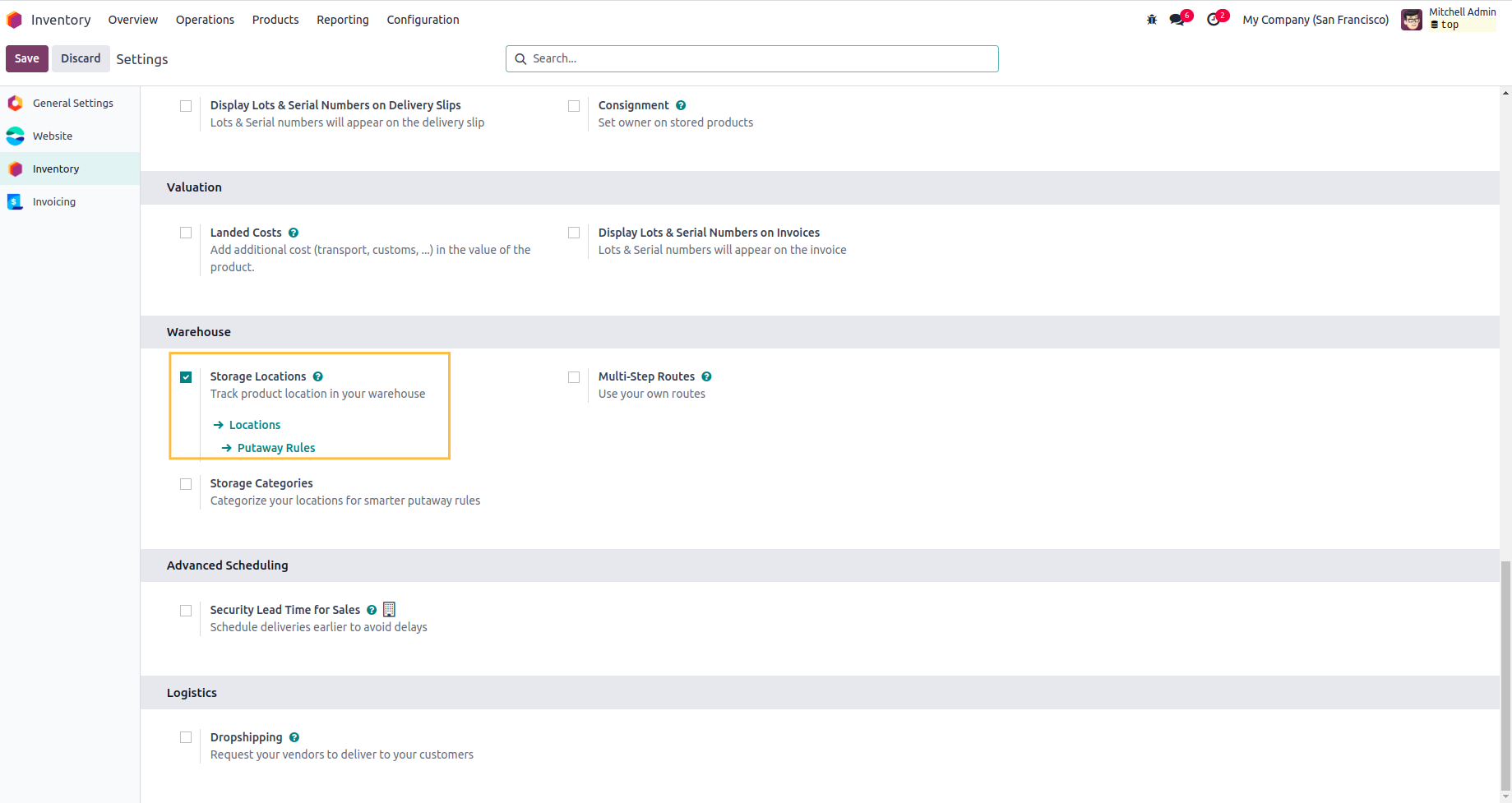
Task: Select the Invoicing settings tab
Action: point(54,201)
